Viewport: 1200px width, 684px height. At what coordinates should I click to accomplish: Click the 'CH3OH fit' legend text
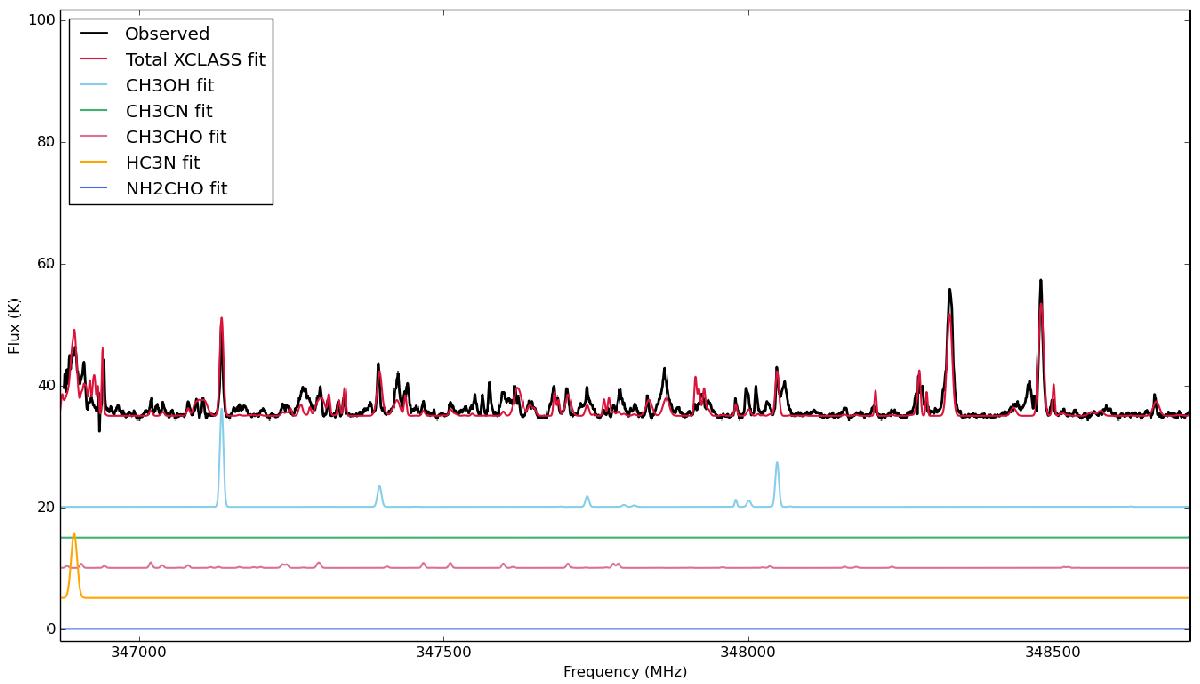(x=169, y=86)
